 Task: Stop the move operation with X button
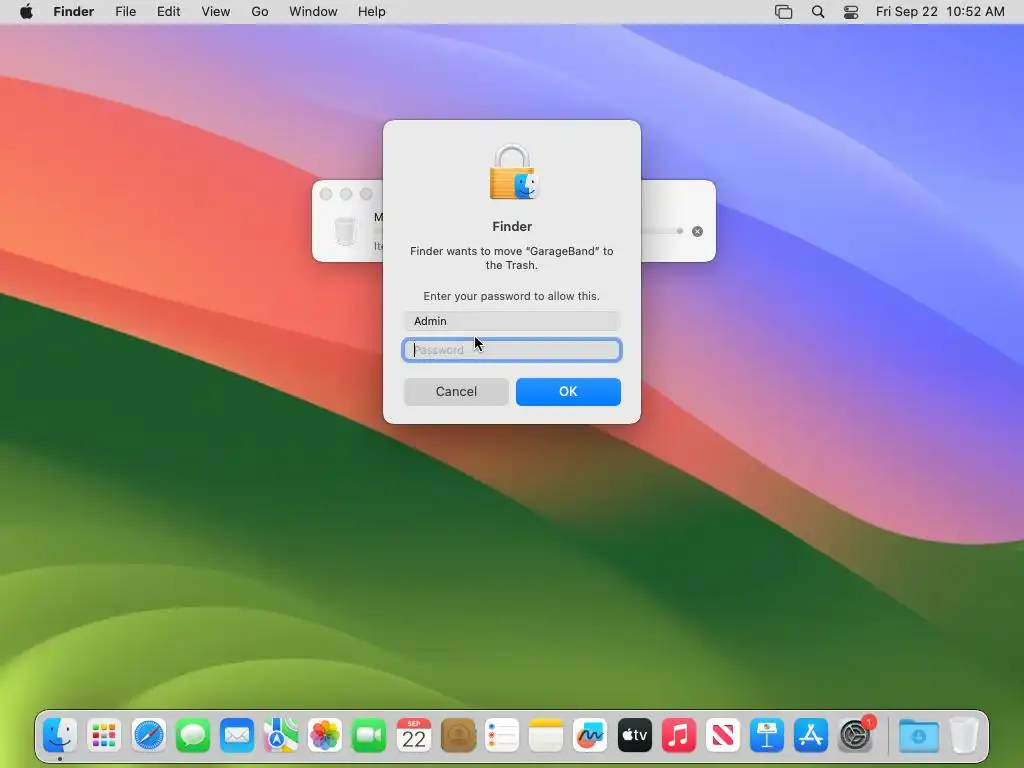[x=697, y=231]
